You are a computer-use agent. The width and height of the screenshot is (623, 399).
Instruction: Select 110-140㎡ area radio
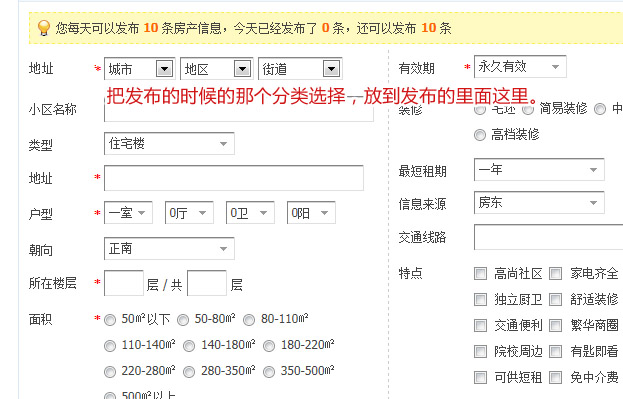tap(110, 346)
